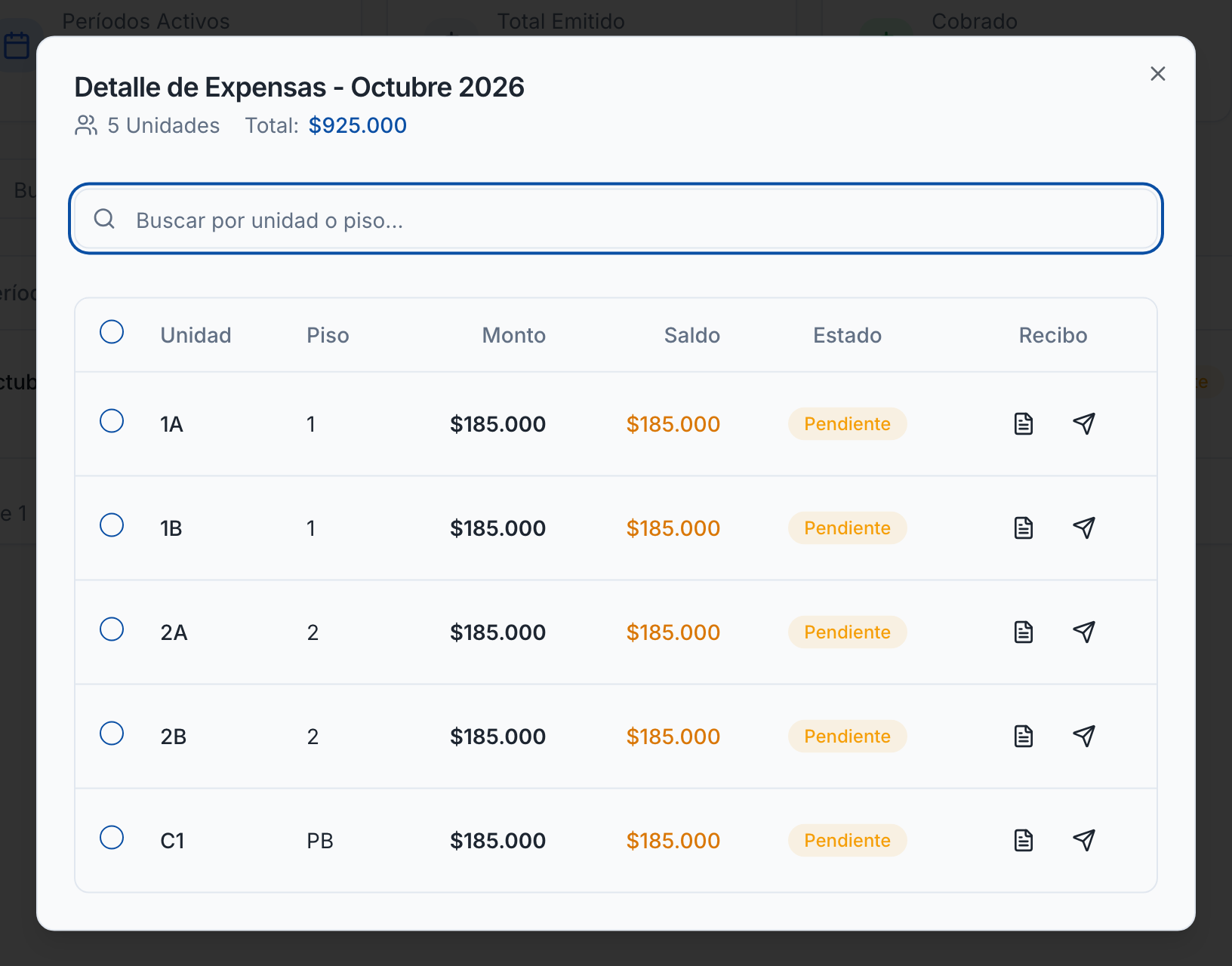Click the PB floor cell of C1
1232x966 pixels.
[x=320, y=841]
